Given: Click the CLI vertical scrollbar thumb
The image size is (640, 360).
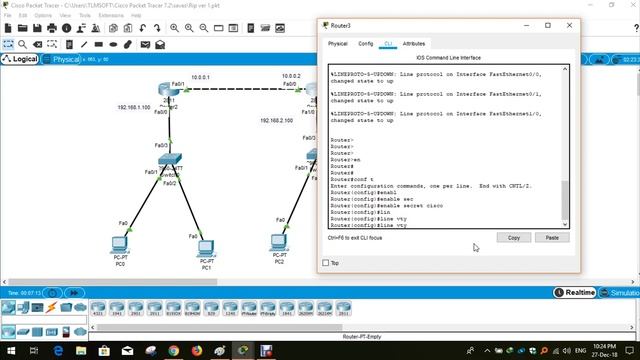Looking at the screenshot, I should (565, 200).
